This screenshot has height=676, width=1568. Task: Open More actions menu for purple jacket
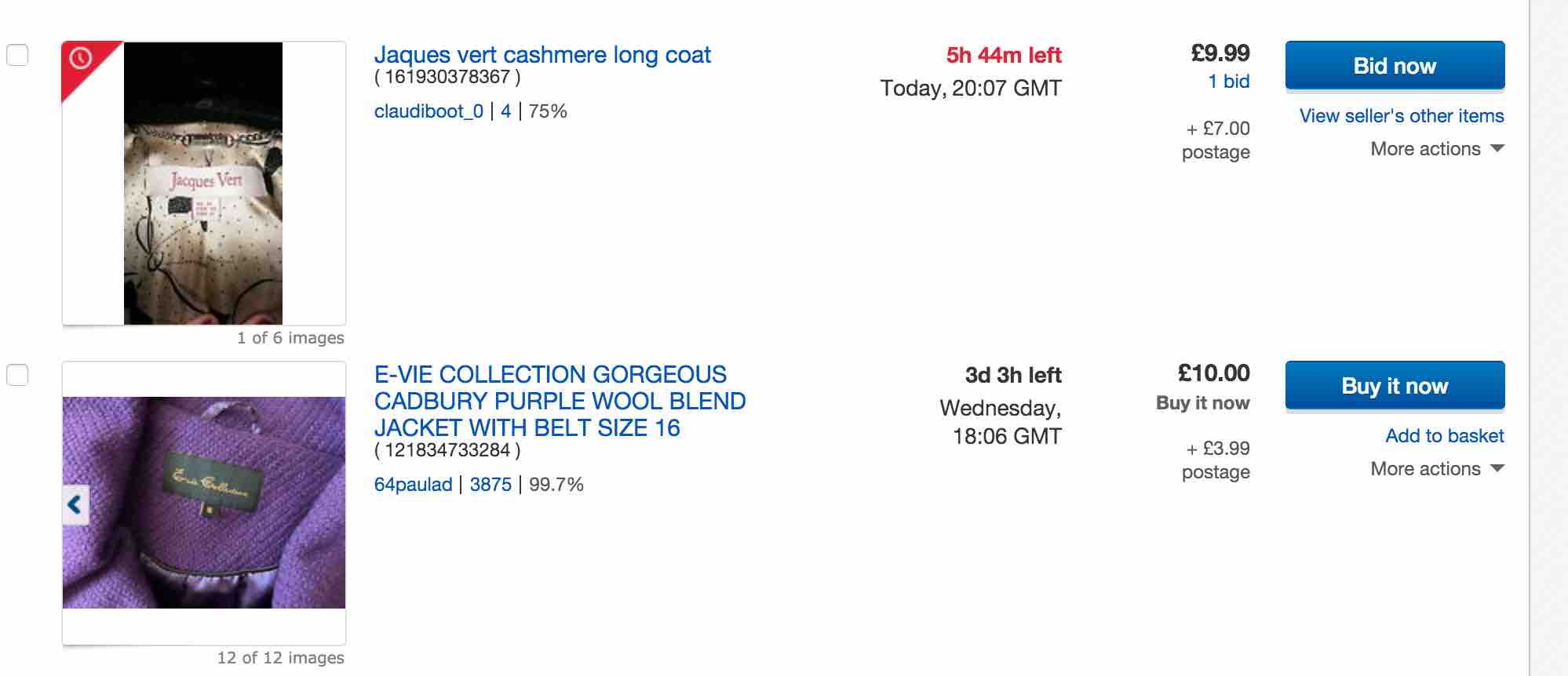tap(1436, 469)
